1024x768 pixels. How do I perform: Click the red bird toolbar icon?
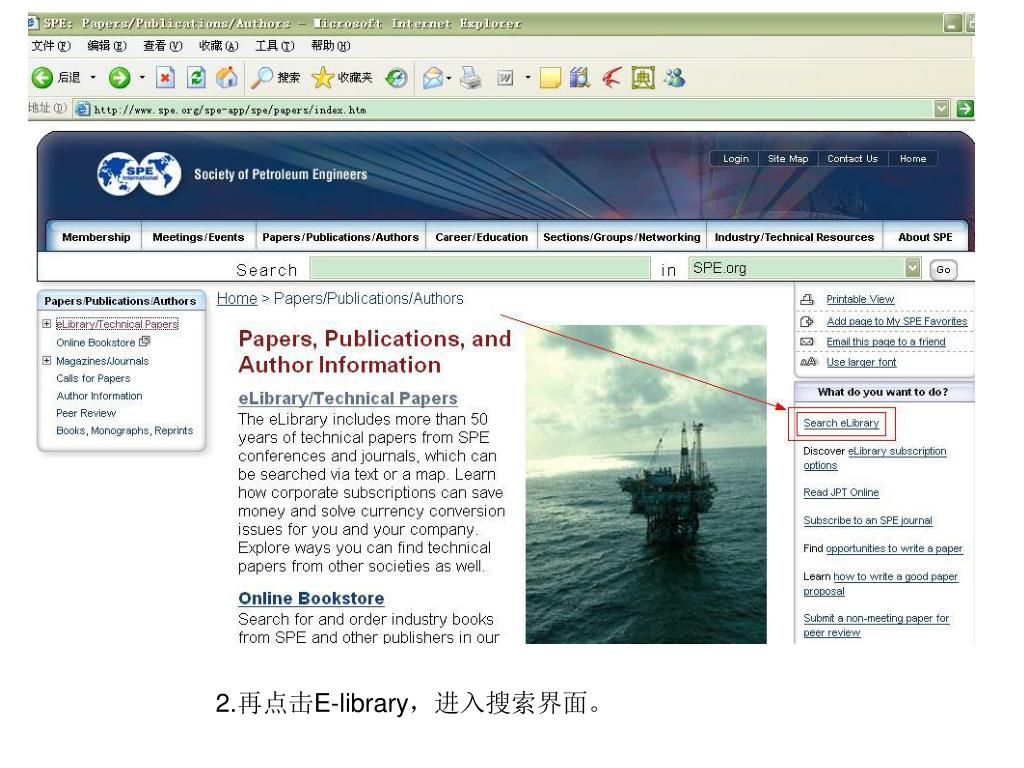tap(611, 78)
